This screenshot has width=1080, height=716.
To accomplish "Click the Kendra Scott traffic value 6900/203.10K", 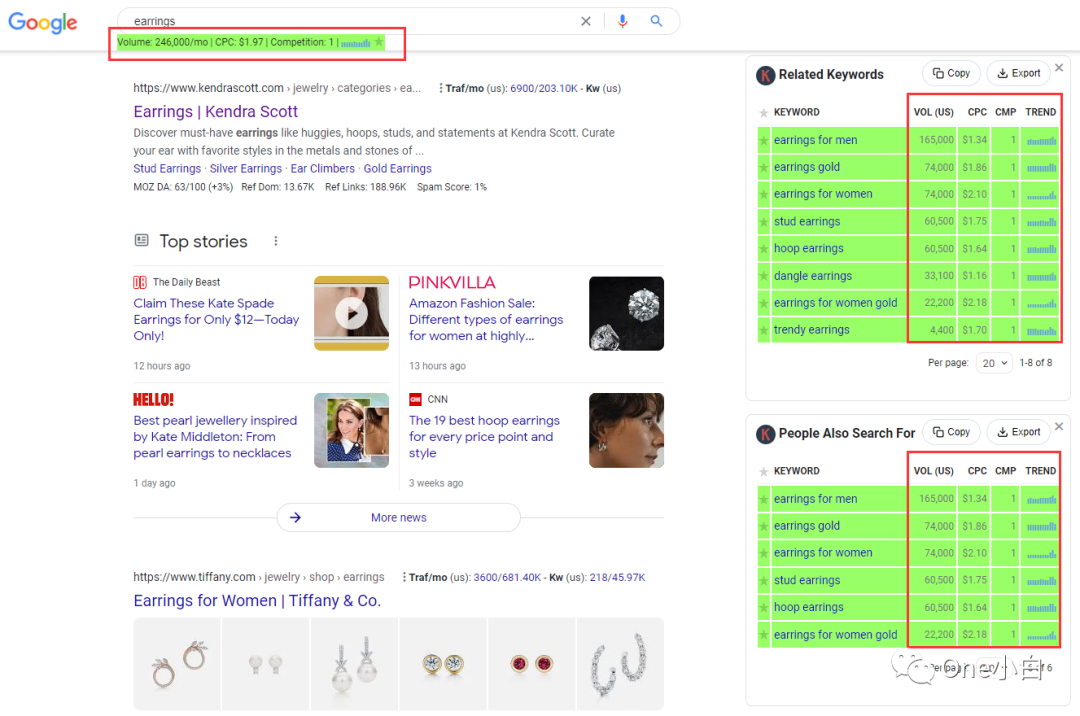I will [543, 88].
